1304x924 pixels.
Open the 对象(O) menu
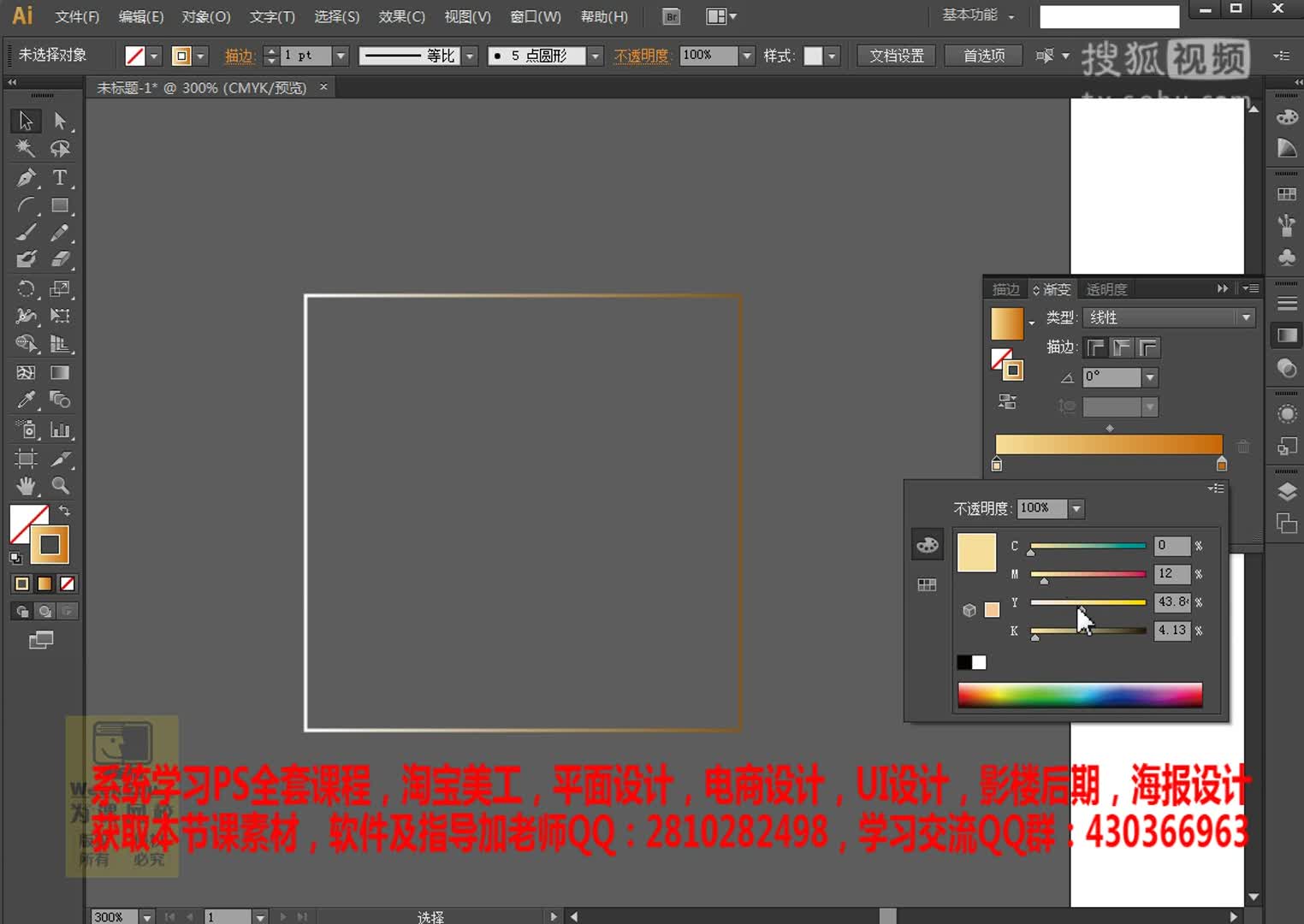[206, 16]
